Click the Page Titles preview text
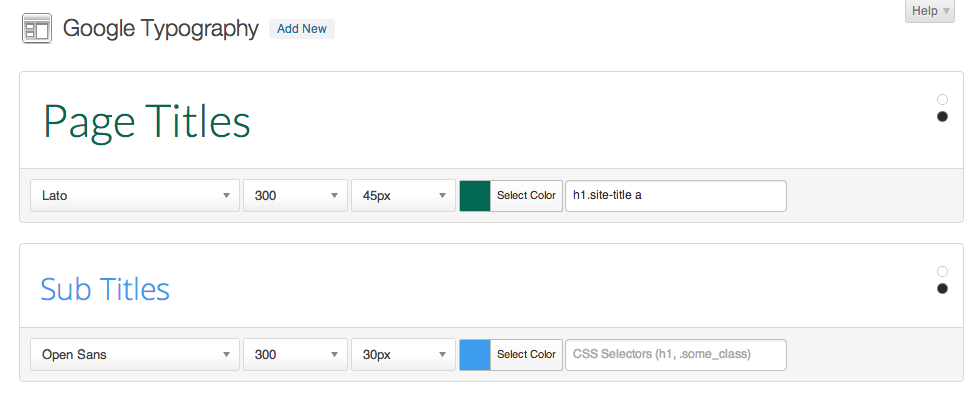 pos(147,122)
